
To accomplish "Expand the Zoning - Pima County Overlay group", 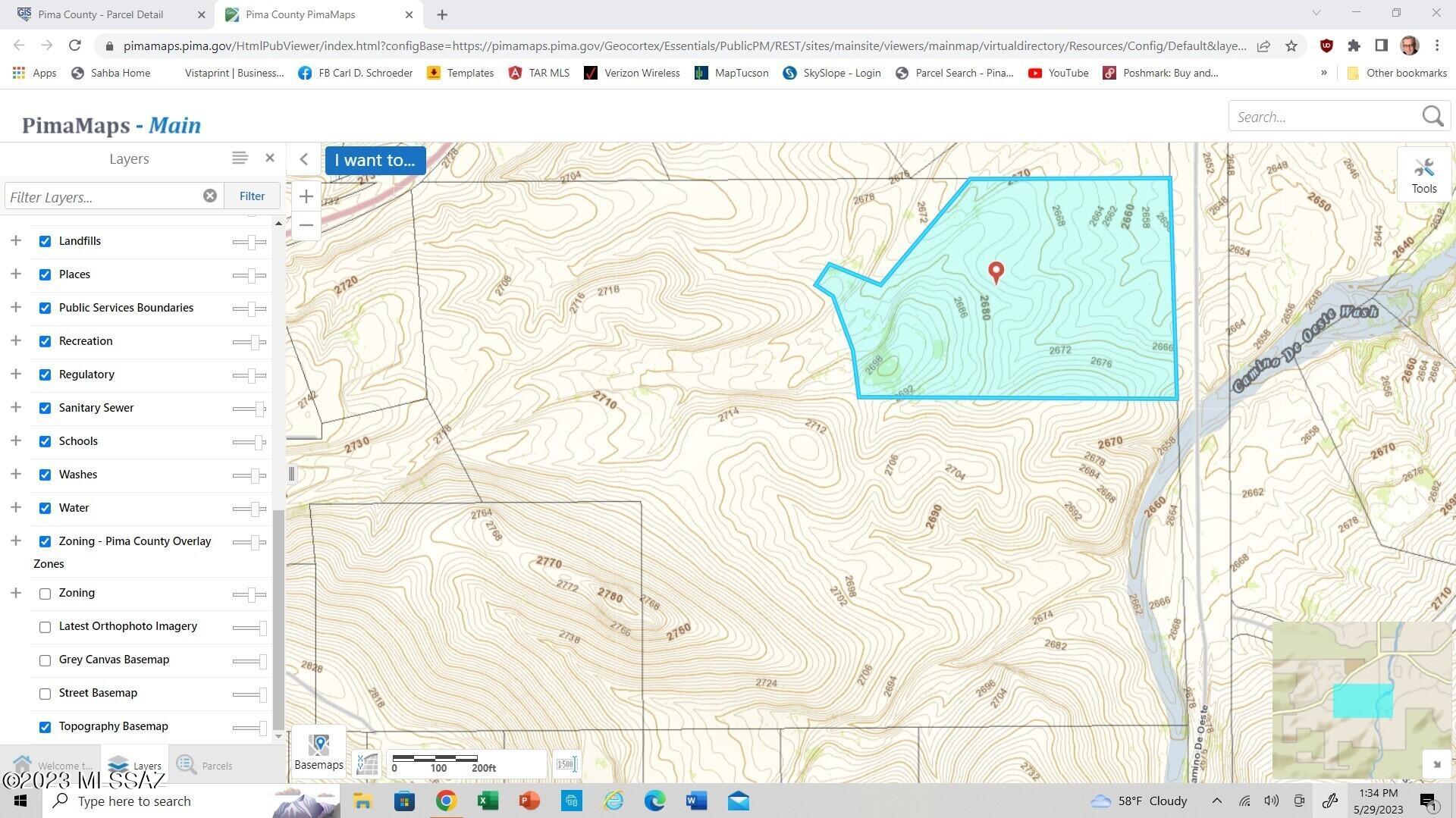I will (15, 541).
